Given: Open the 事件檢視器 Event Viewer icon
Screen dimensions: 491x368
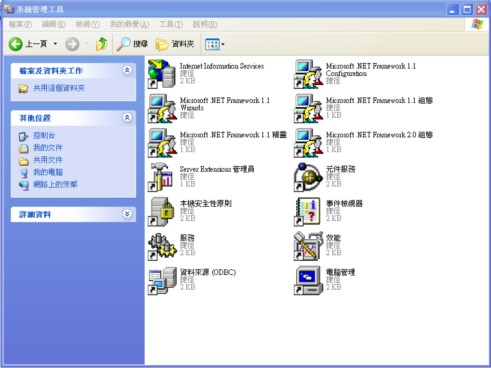Looking at the screenshot, I should 307,211.
